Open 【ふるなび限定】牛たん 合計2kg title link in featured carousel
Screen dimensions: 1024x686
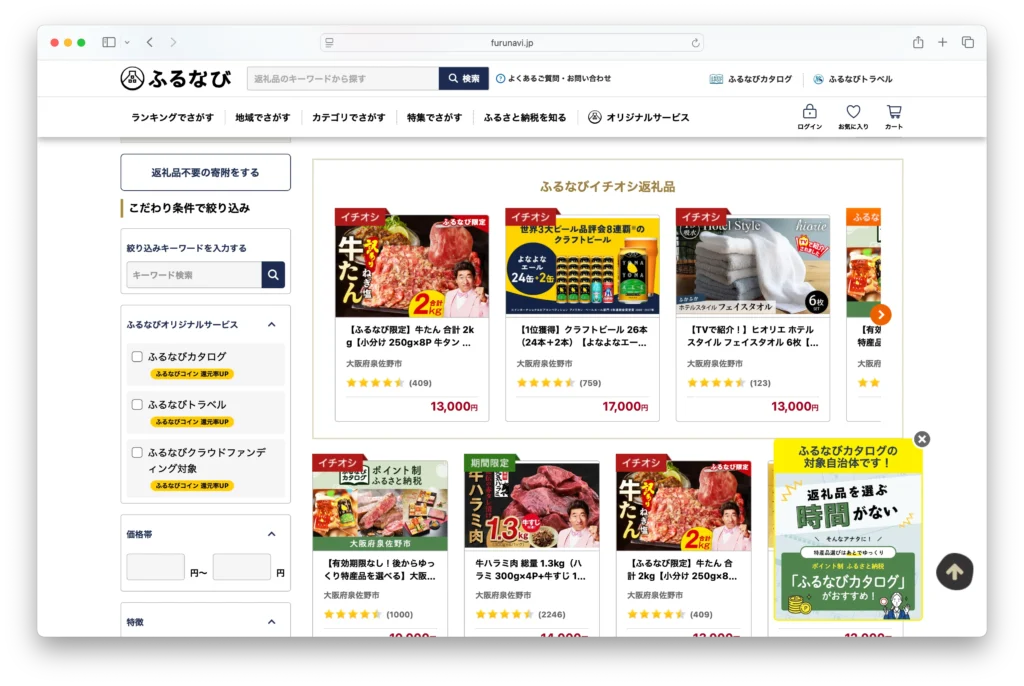[410, 336]
